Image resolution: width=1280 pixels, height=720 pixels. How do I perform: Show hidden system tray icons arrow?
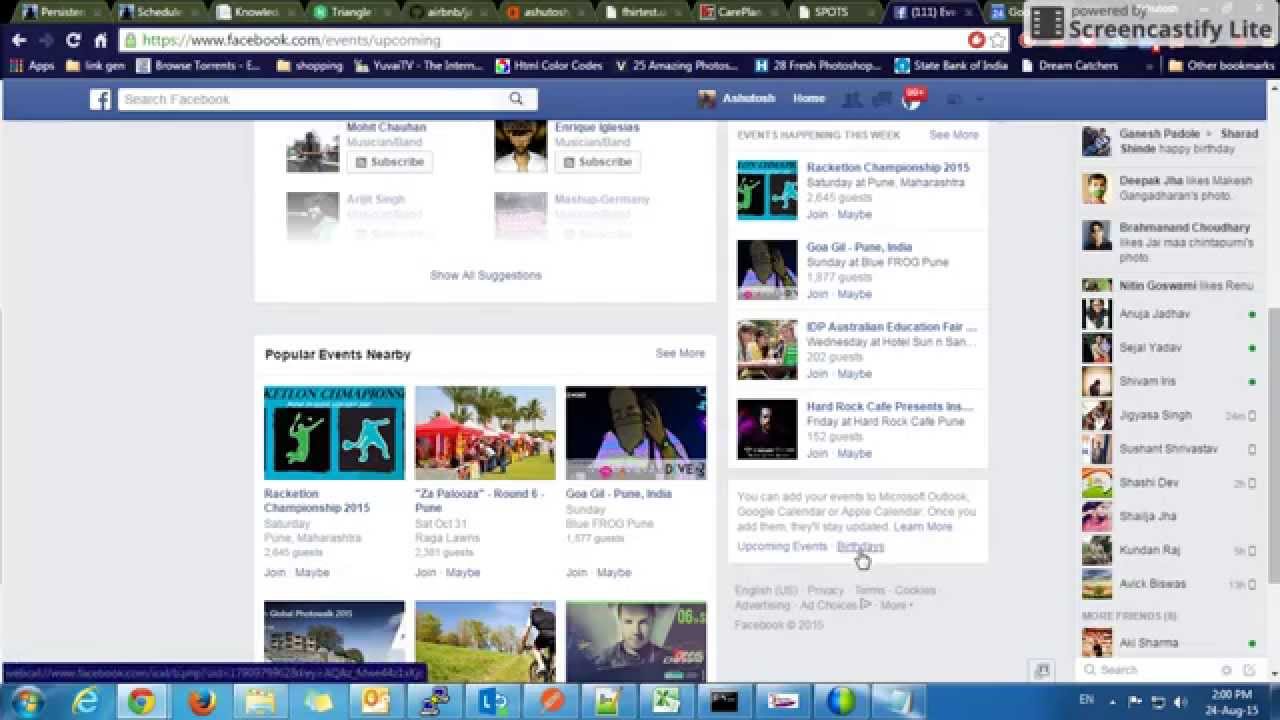tap(1113, 701)
